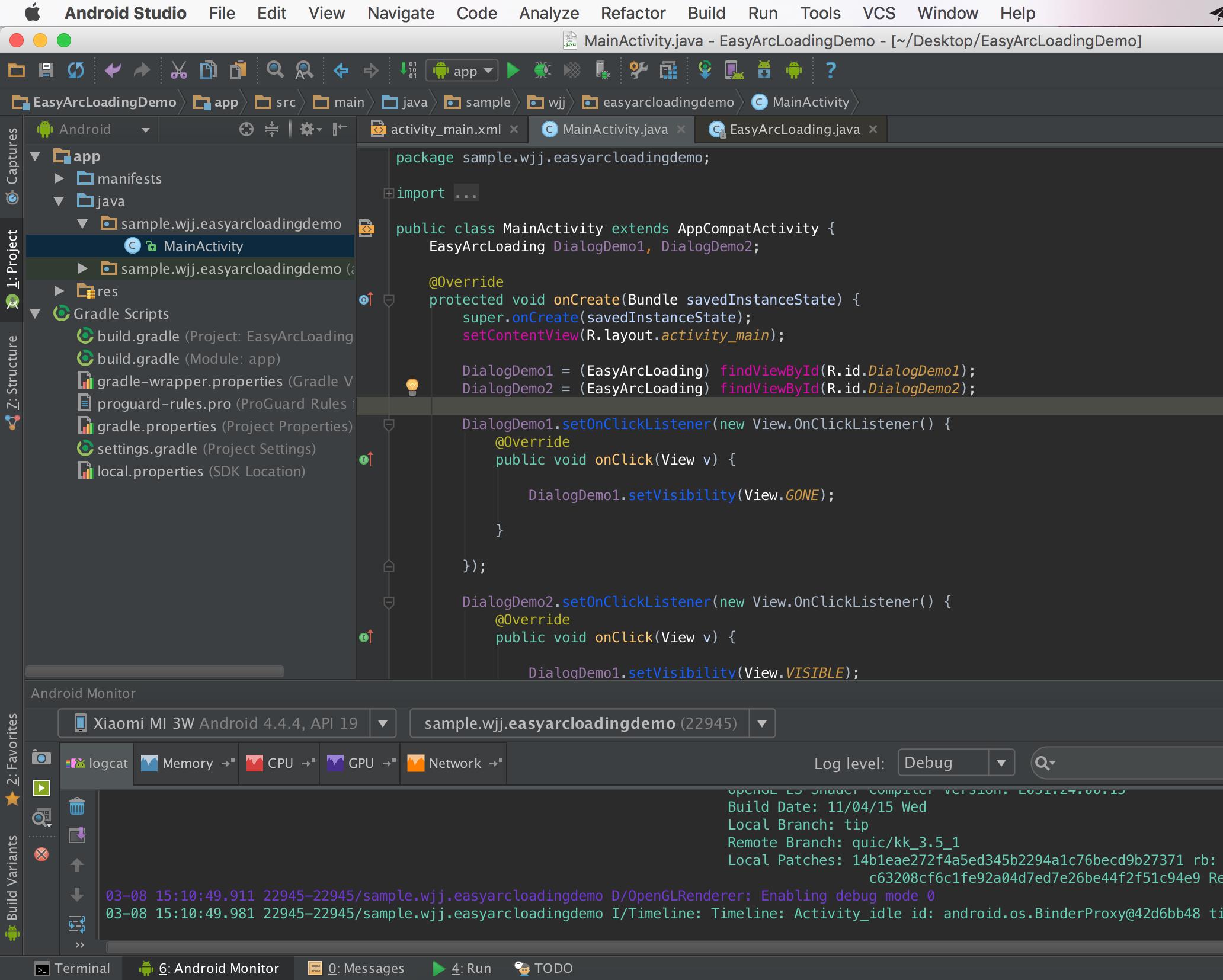This screenshot has width=1223, height=980.
Task: Select MainActivity in project tree
Action: click(x=190, y=246)
